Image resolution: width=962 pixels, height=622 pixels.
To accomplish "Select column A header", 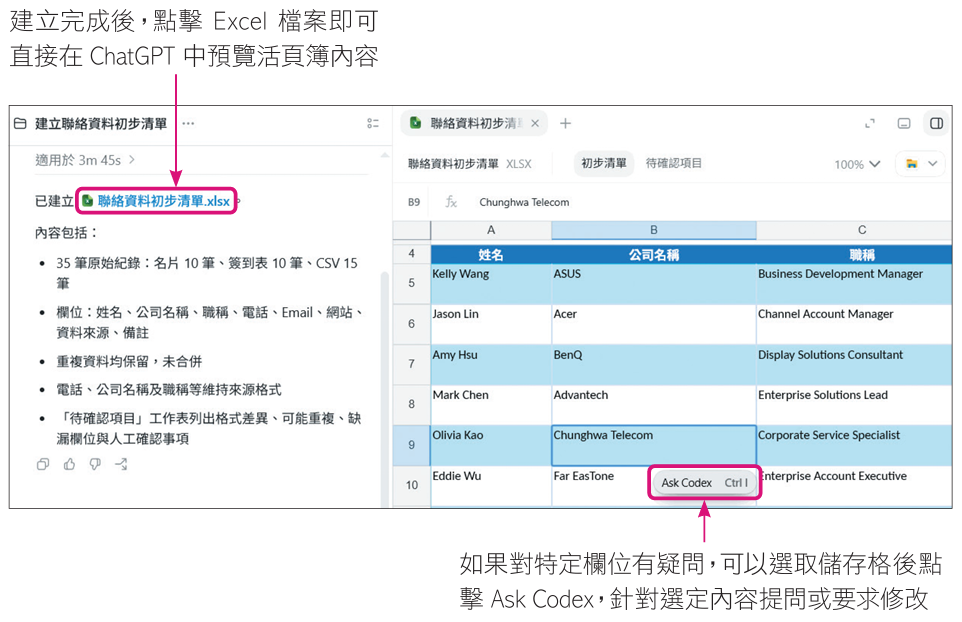I will tap(491, 230).
